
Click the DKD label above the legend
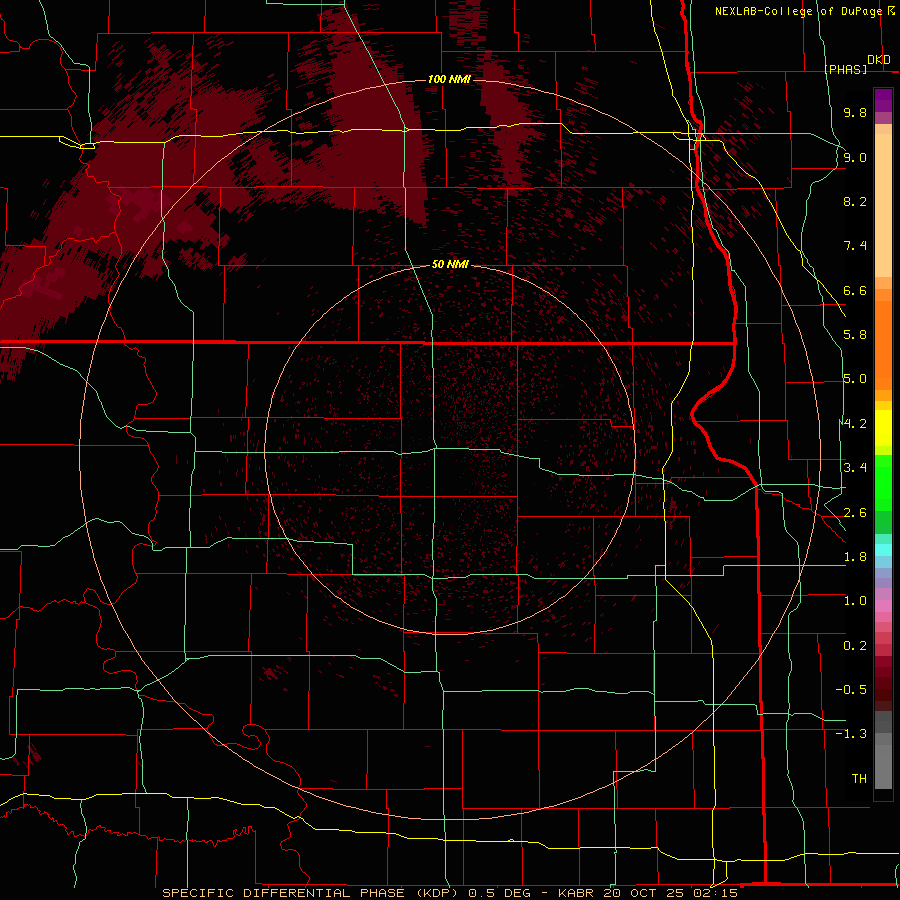879,60
